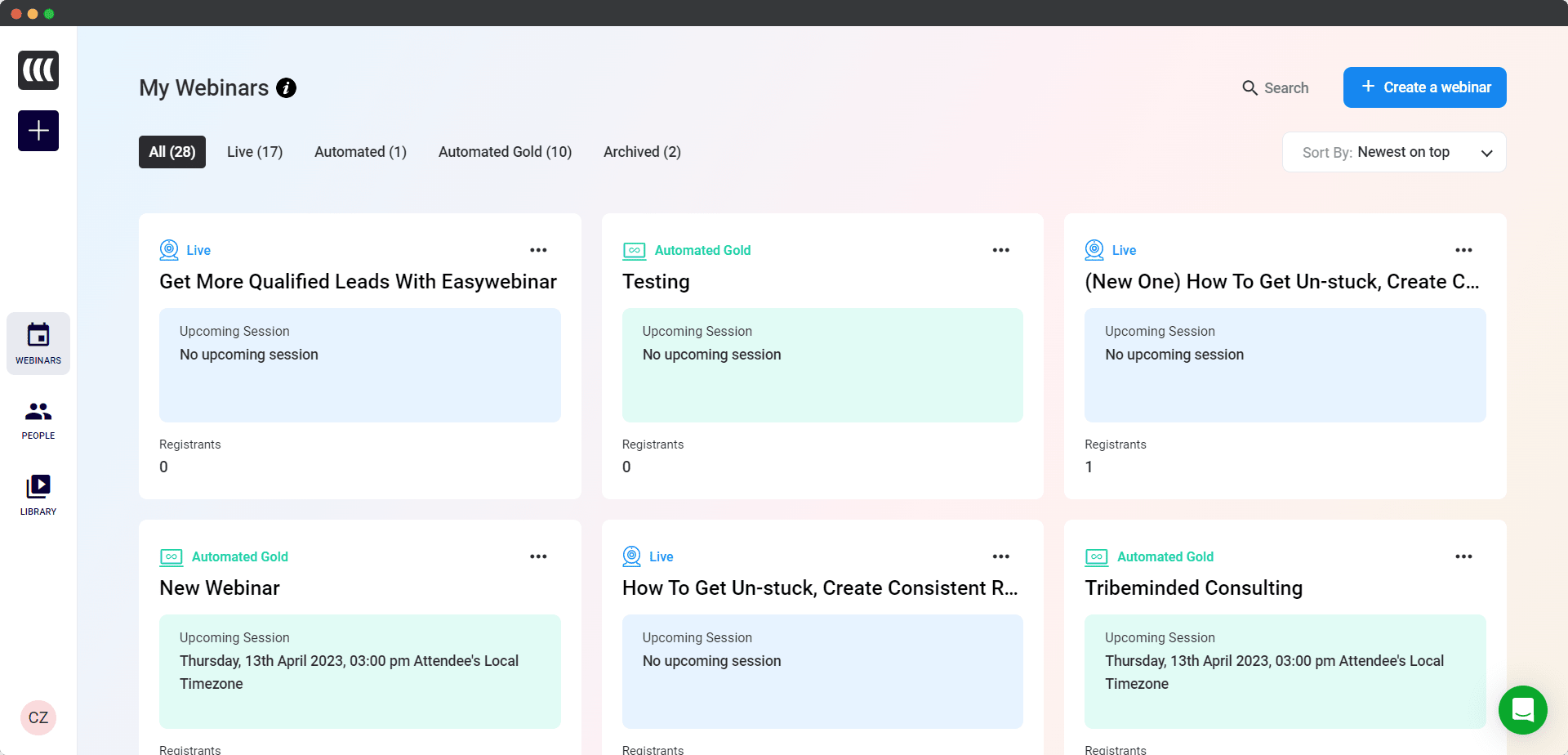The height and width of the screenshot is (755, 1568).
Task: Open the Webinars sidebar section
Action: 38,343
